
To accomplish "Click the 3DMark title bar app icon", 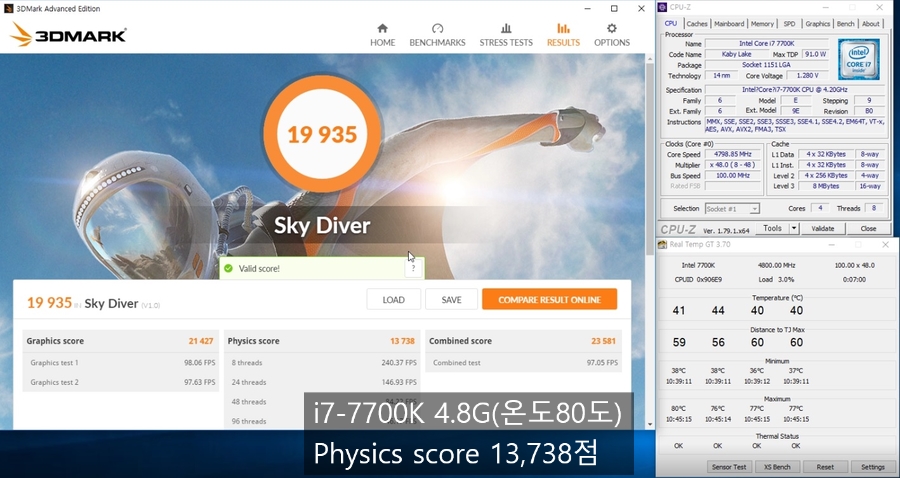I will point(8,8).
